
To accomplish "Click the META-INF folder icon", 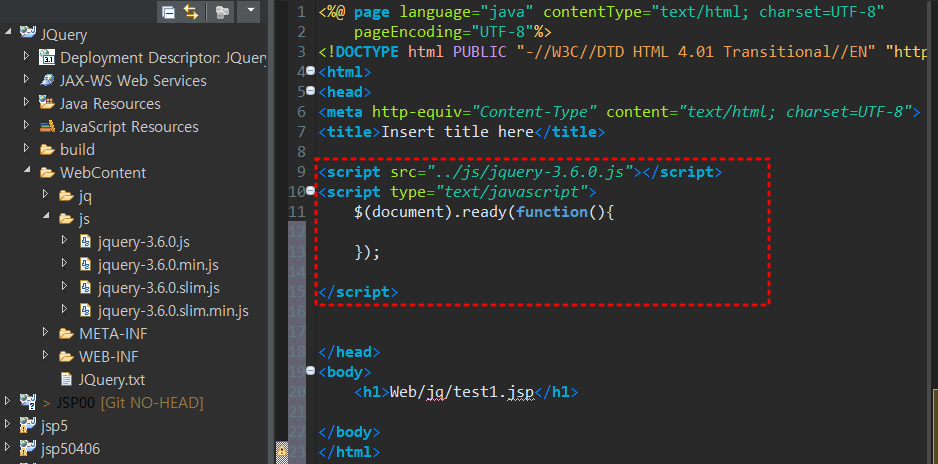I will 66,334.
